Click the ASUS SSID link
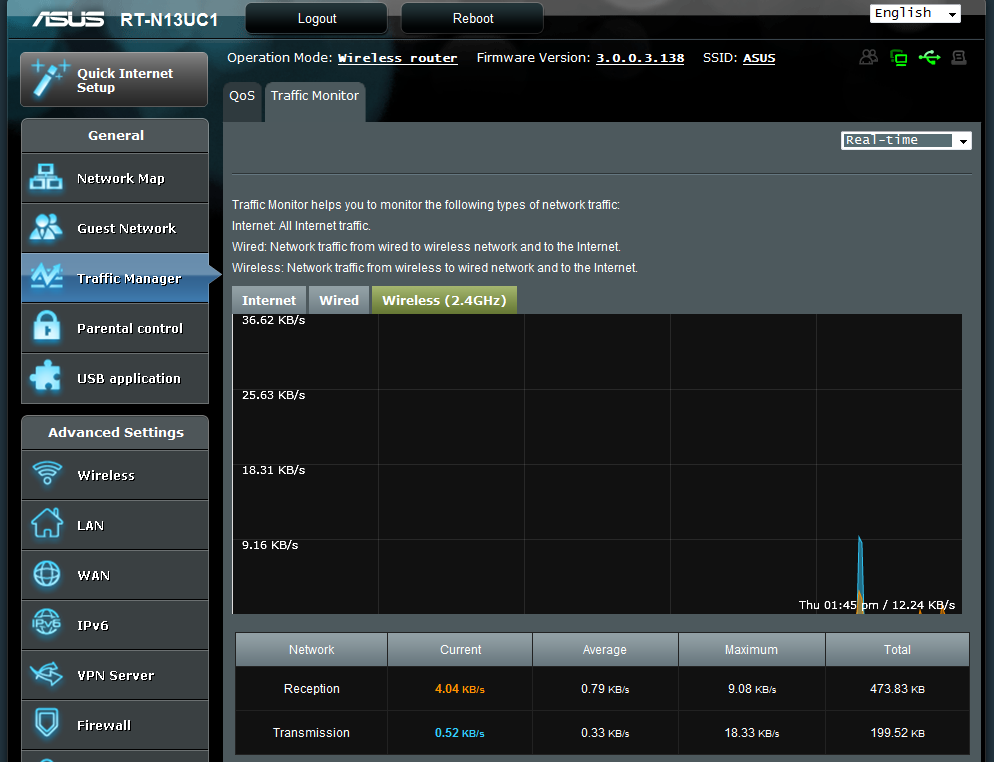 pos(759,58)
